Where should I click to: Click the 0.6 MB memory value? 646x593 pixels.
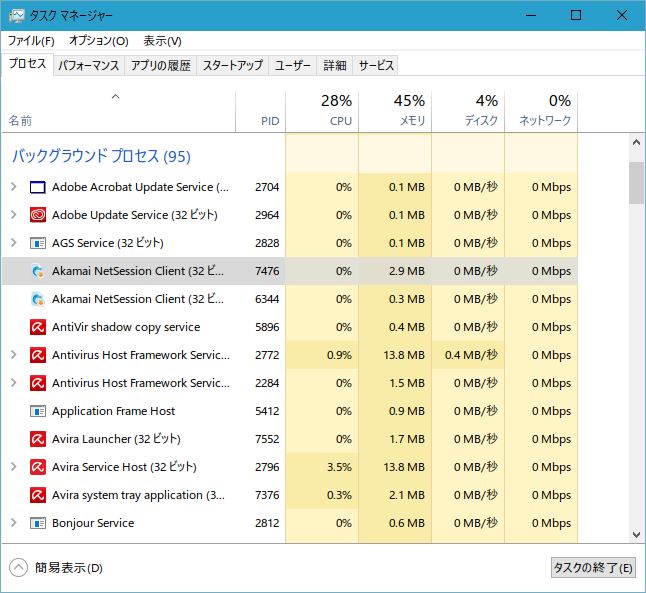click(407, 523)
